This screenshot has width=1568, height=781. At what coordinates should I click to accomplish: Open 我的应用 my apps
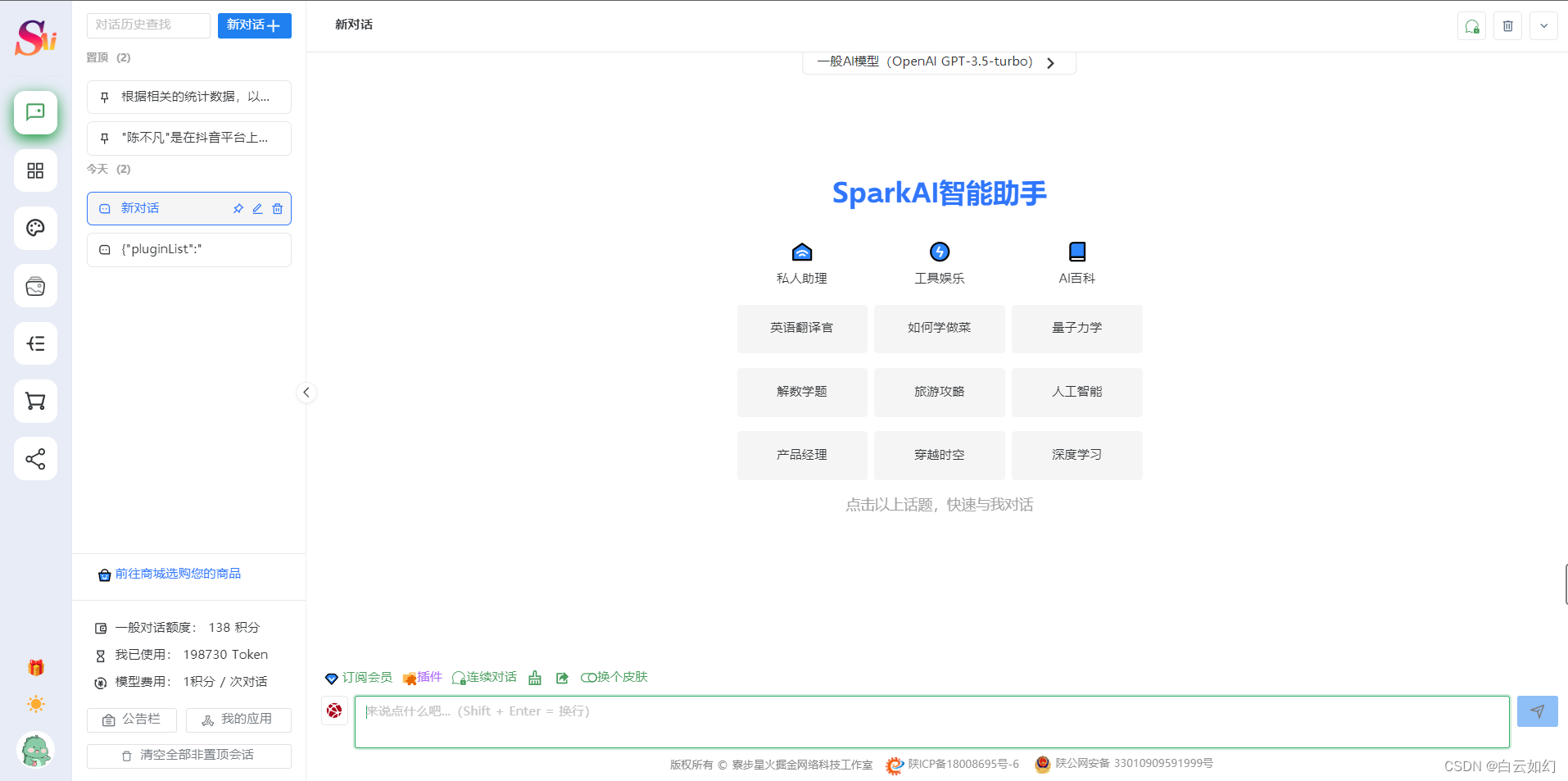pyautogui.click(x=238, y=720)
